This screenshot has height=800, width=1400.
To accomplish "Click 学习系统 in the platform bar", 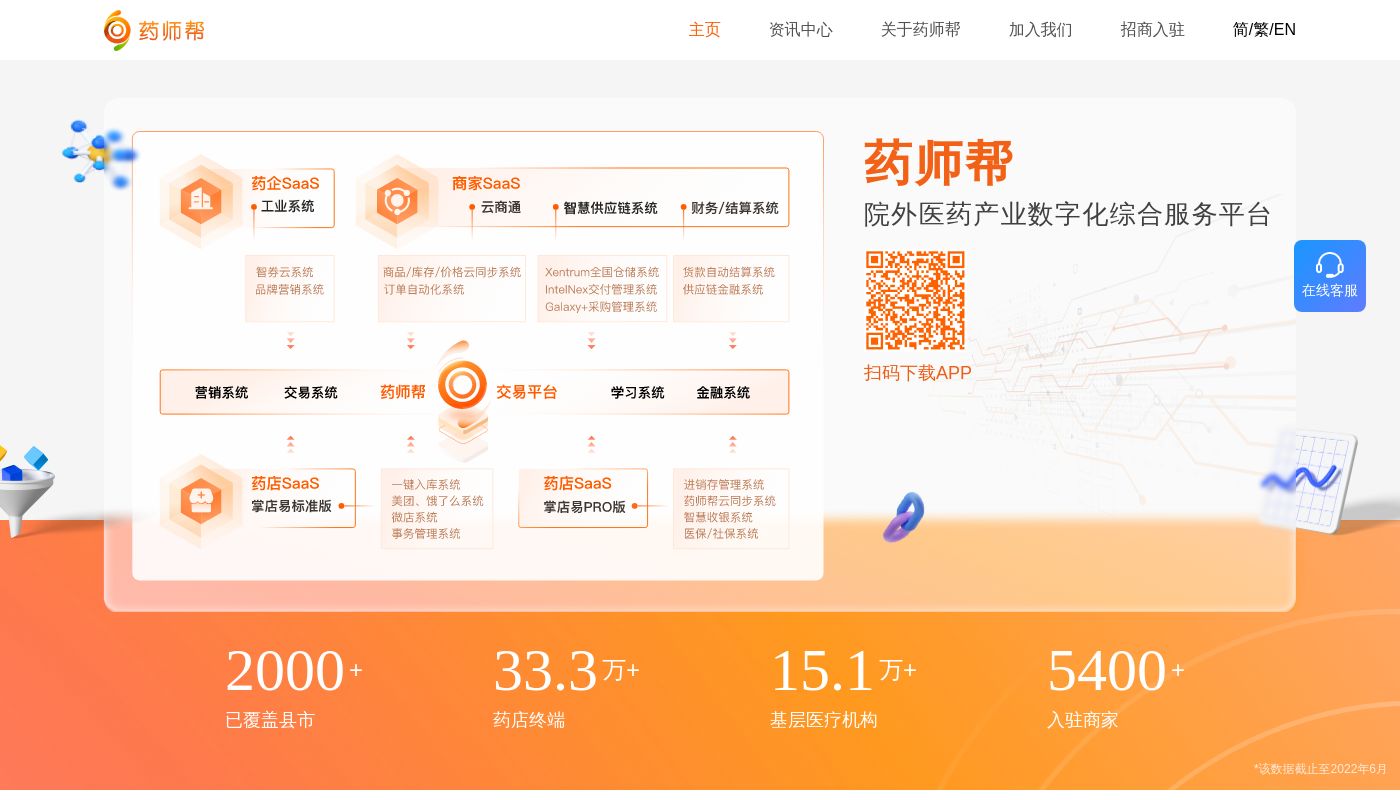I will click(x=638, y=393).
